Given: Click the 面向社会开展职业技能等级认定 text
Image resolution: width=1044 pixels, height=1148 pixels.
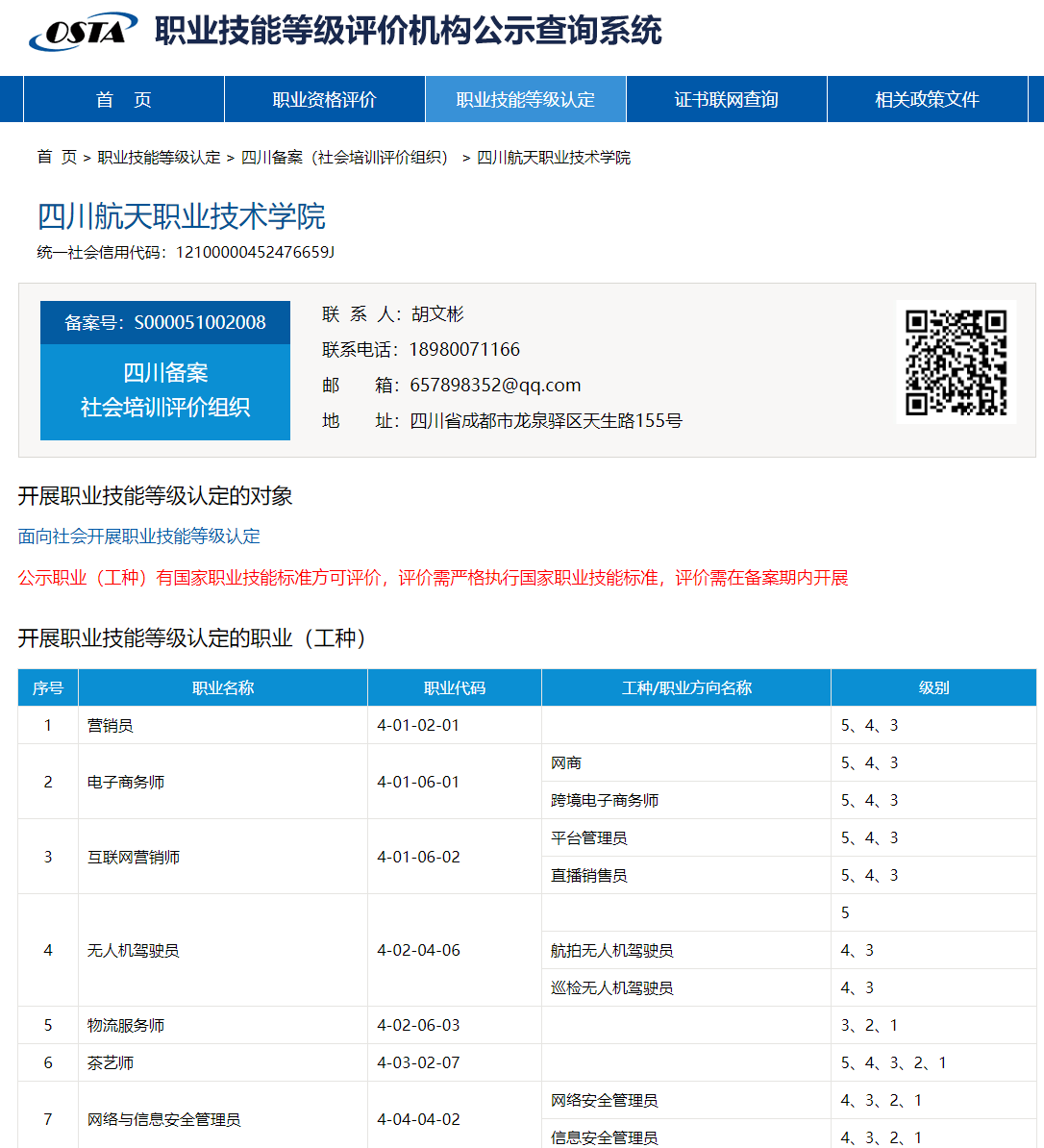Looking at the screenshot, I should tap(139, 537).
